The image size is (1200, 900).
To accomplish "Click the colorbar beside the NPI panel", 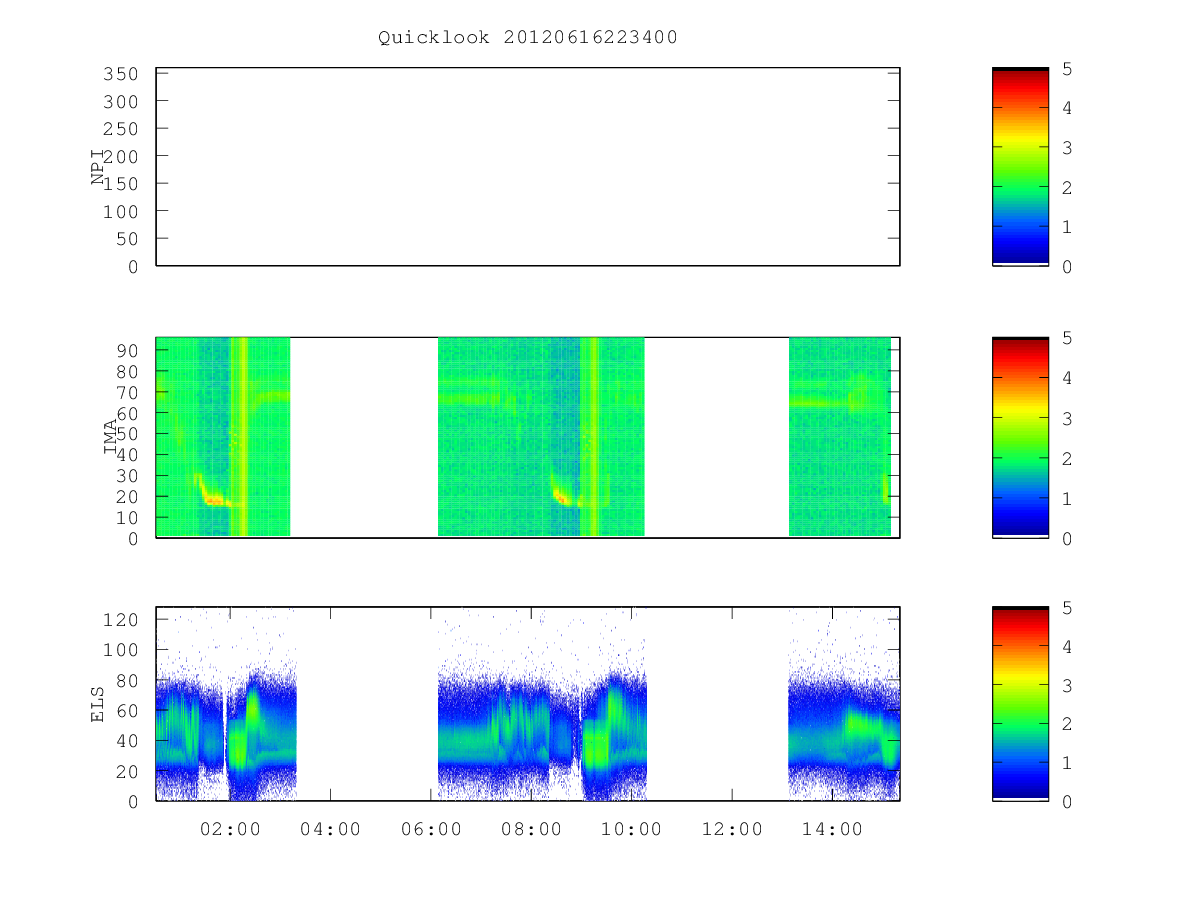I will click(1020, 167).
